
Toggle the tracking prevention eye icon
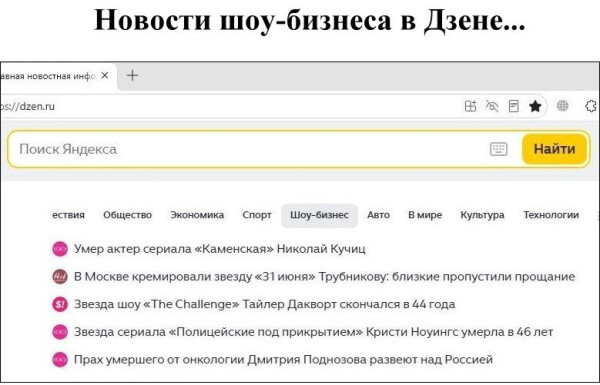pyautogui.click(x=492, y=106)
